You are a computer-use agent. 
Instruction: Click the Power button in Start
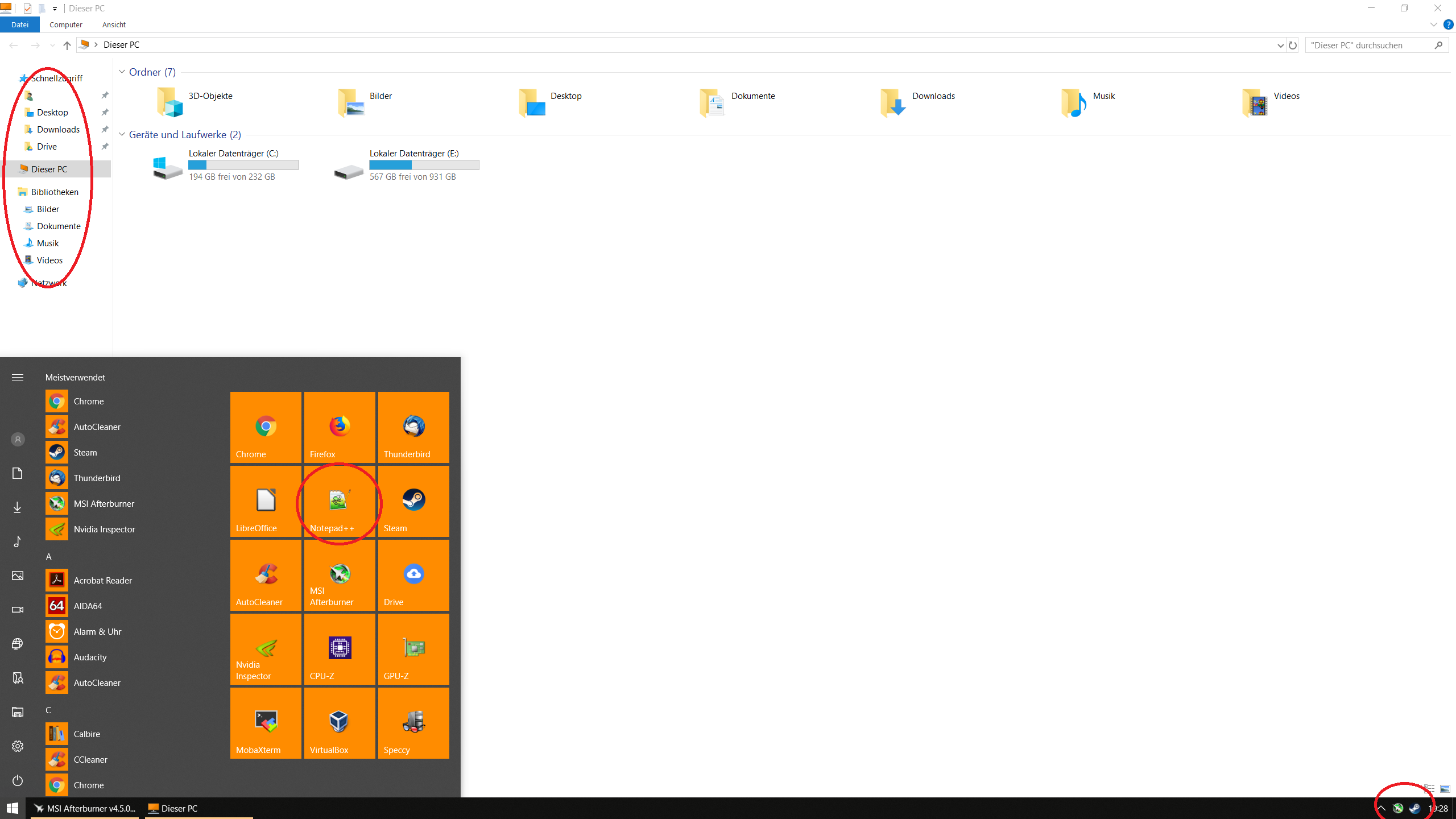18,780
